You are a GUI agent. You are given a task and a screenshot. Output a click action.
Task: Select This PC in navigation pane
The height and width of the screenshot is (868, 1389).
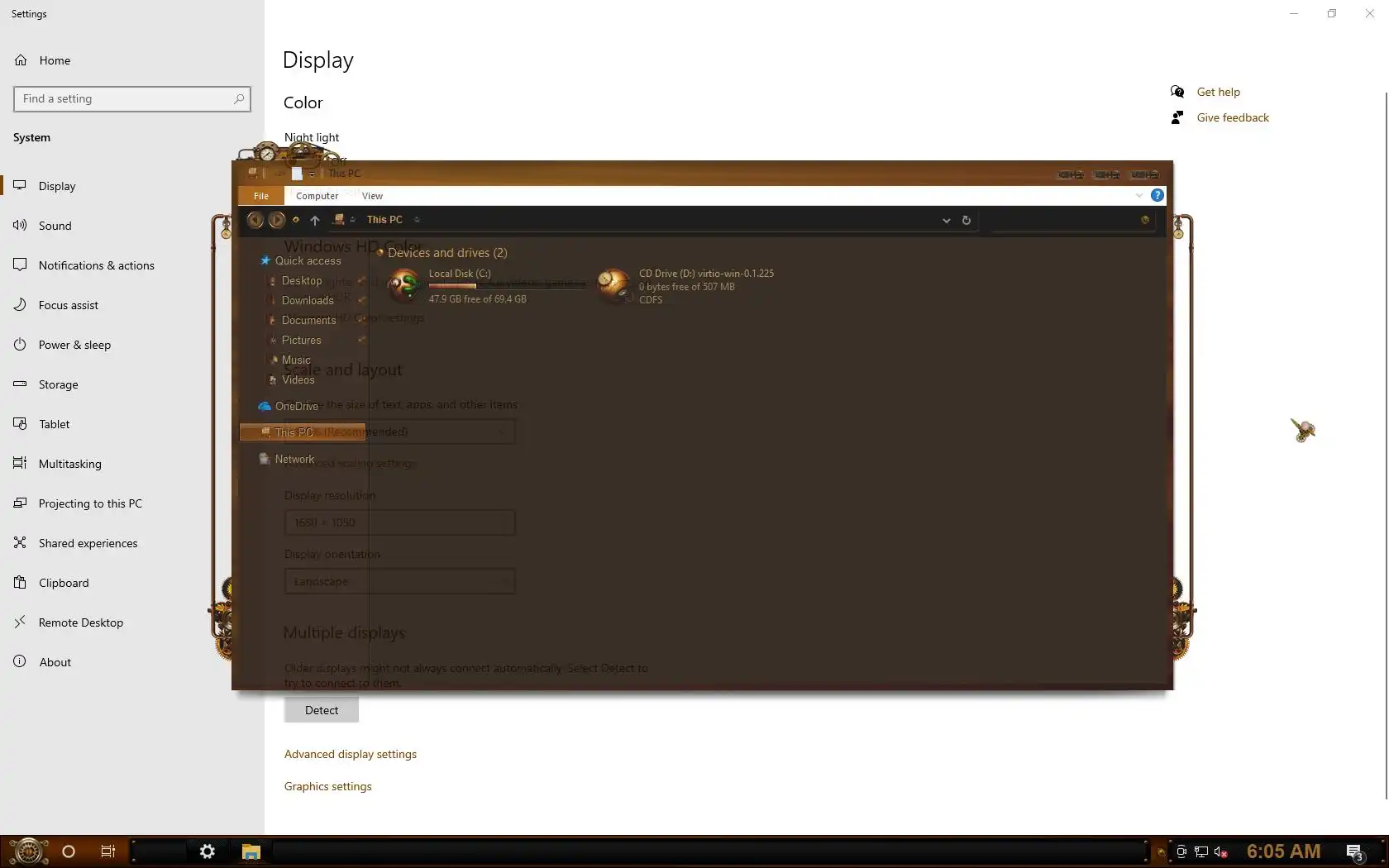click(303, 432)
